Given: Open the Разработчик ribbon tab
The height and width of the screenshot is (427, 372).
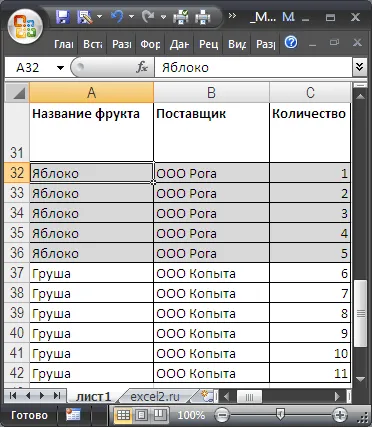Looking at the screenshot, I should pos(266,44).
